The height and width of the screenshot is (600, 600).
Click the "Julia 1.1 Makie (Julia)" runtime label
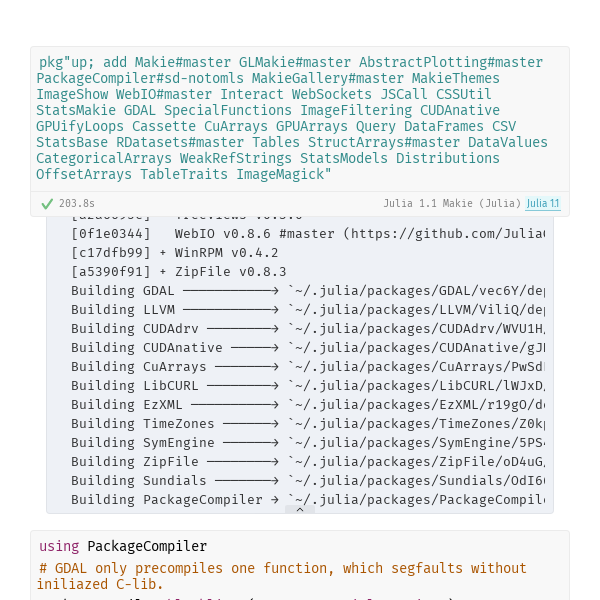(452, 203)
